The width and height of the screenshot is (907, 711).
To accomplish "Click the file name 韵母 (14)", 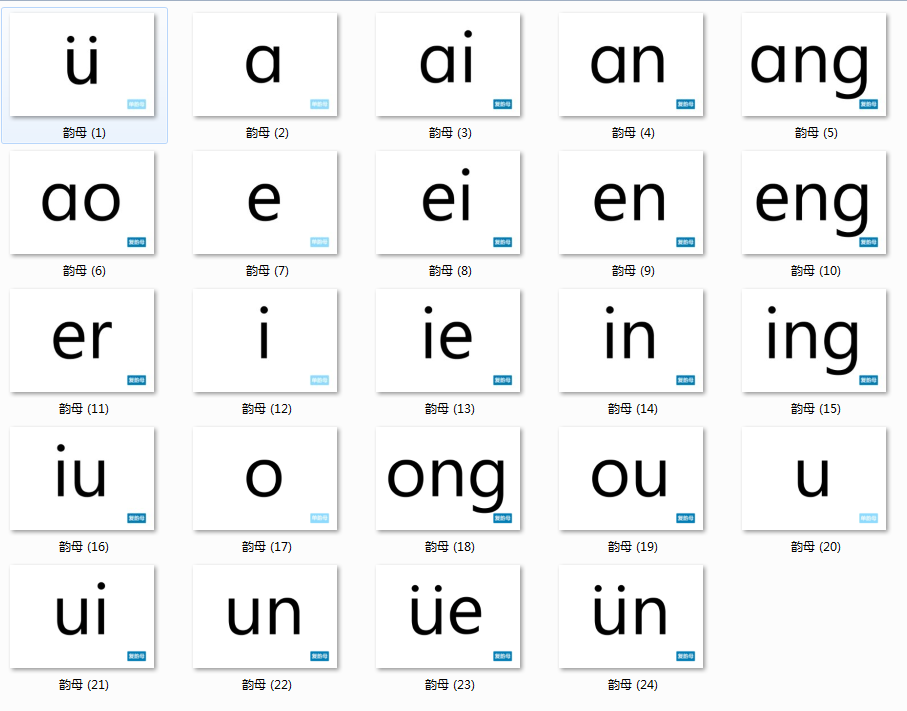I will (x=633, y=408).
